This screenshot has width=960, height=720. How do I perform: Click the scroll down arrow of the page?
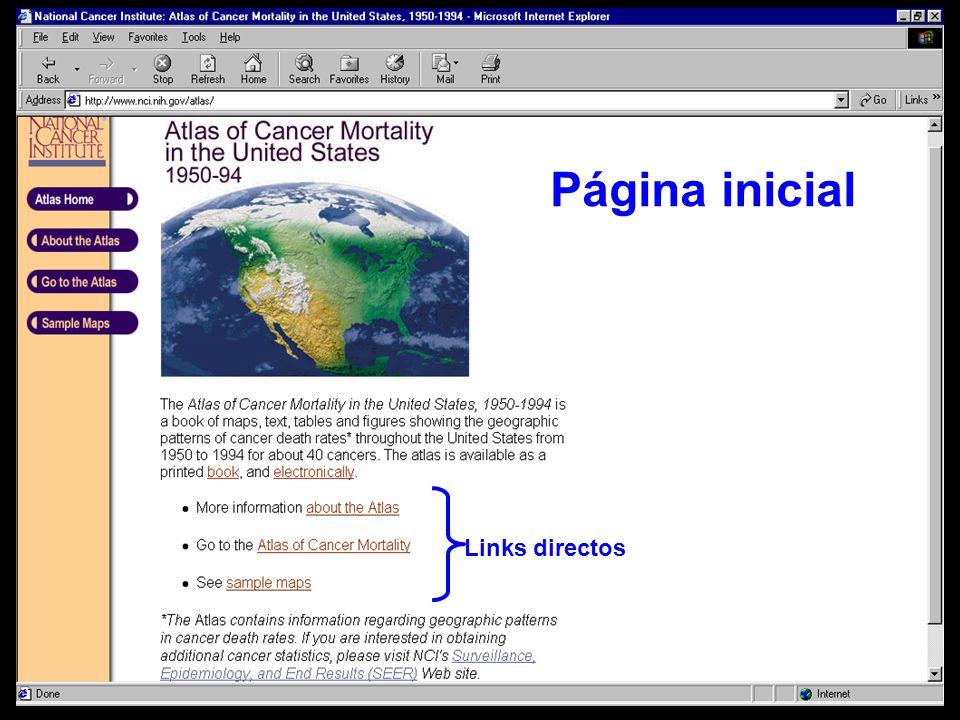[934, 674]
